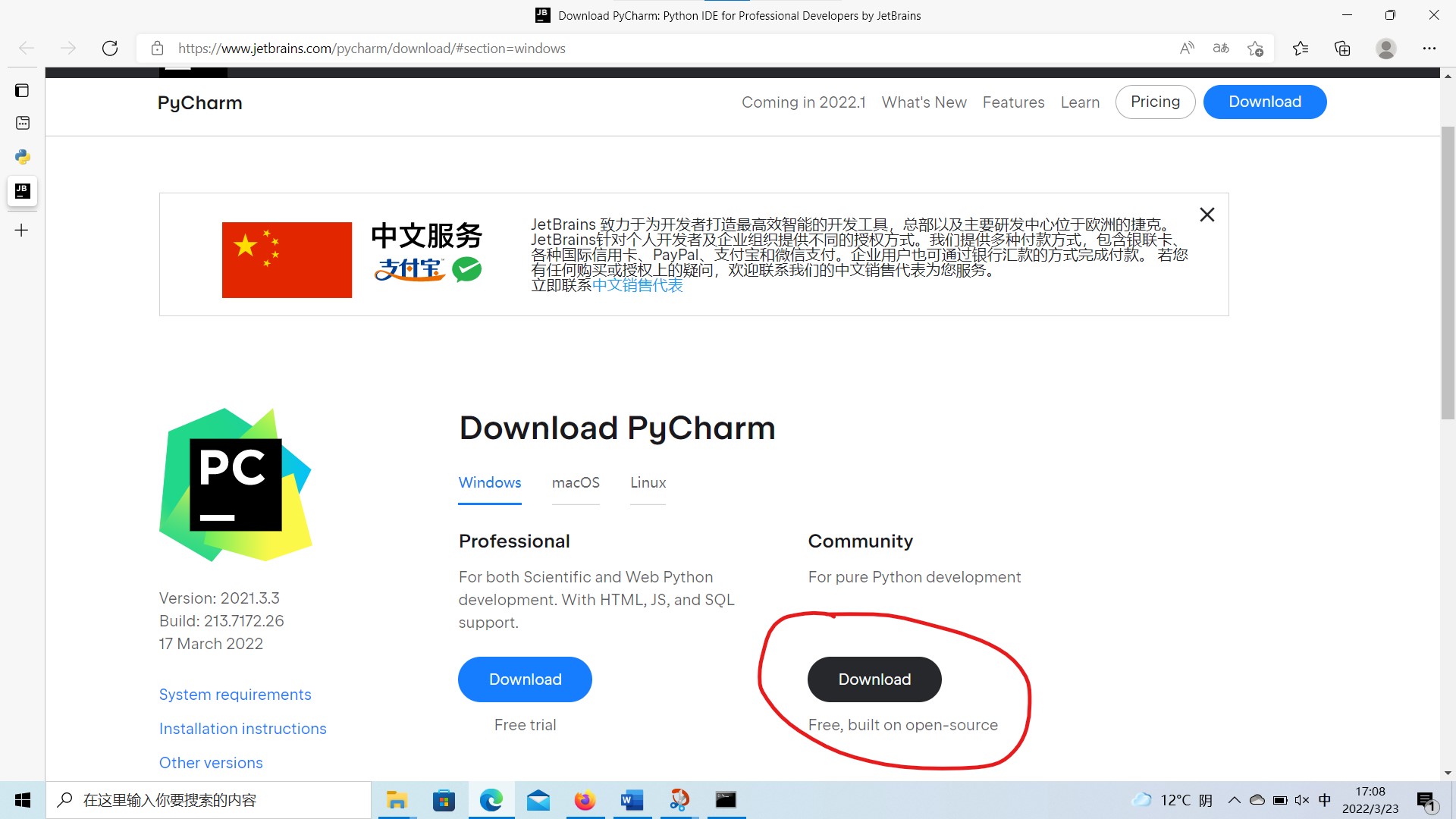This screenshot has height=819, width=1456.
Task: Download PyCharm Community edition
Action: (x=874, y=679)
